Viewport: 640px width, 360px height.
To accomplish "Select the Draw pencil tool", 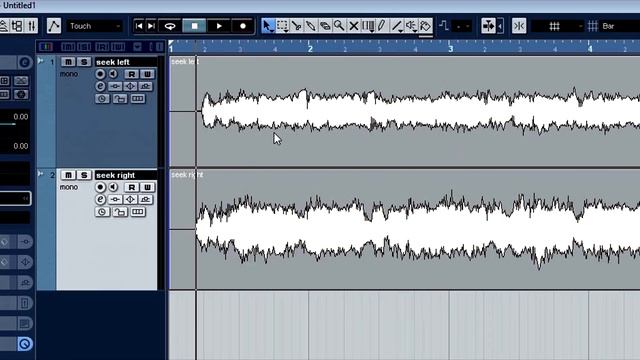I will point(382,26).
